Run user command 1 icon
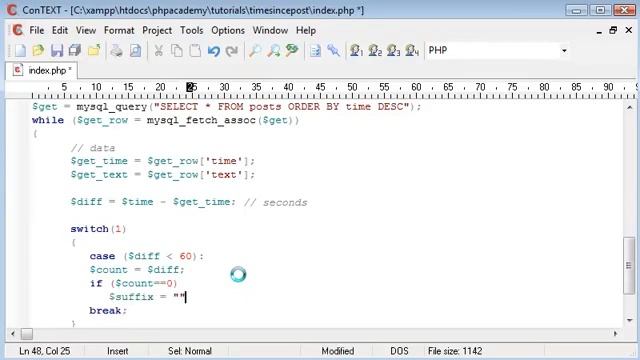The image size is (640, 360). [356, 51]
